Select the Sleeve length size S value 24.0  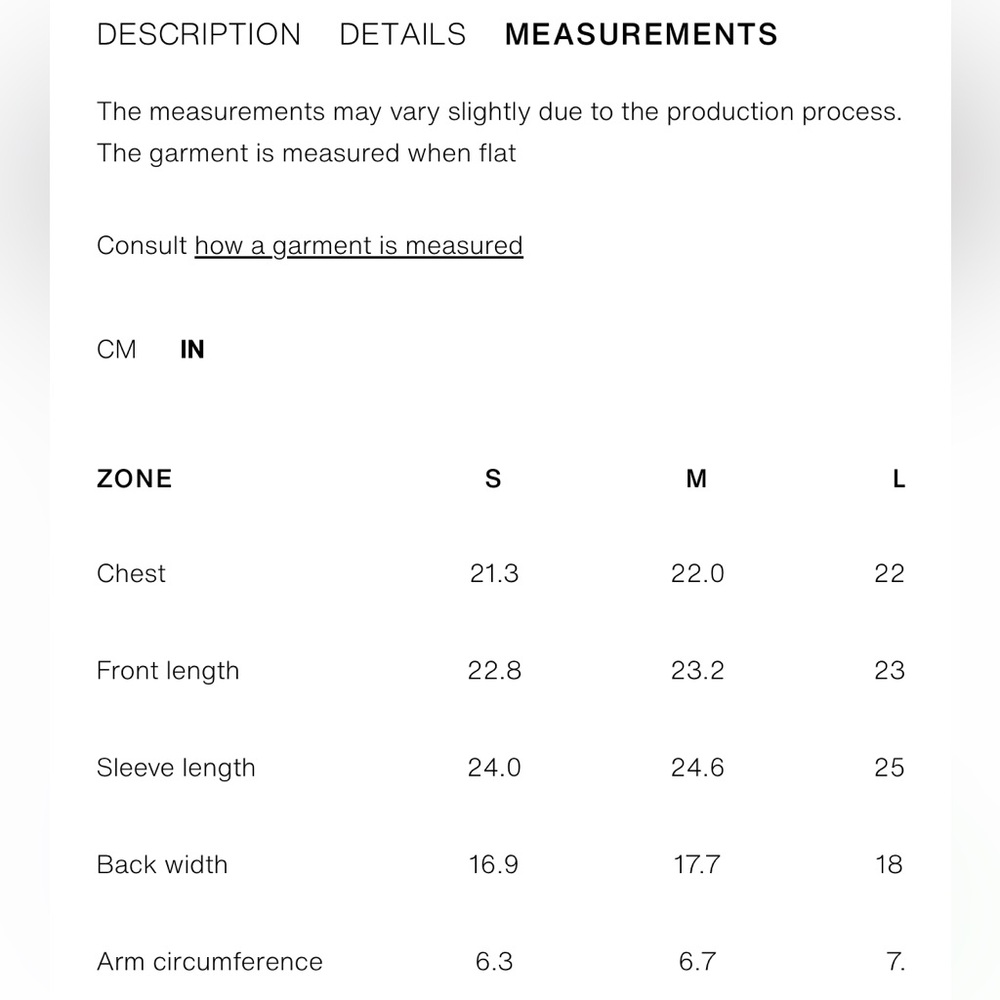coord(494,768)
